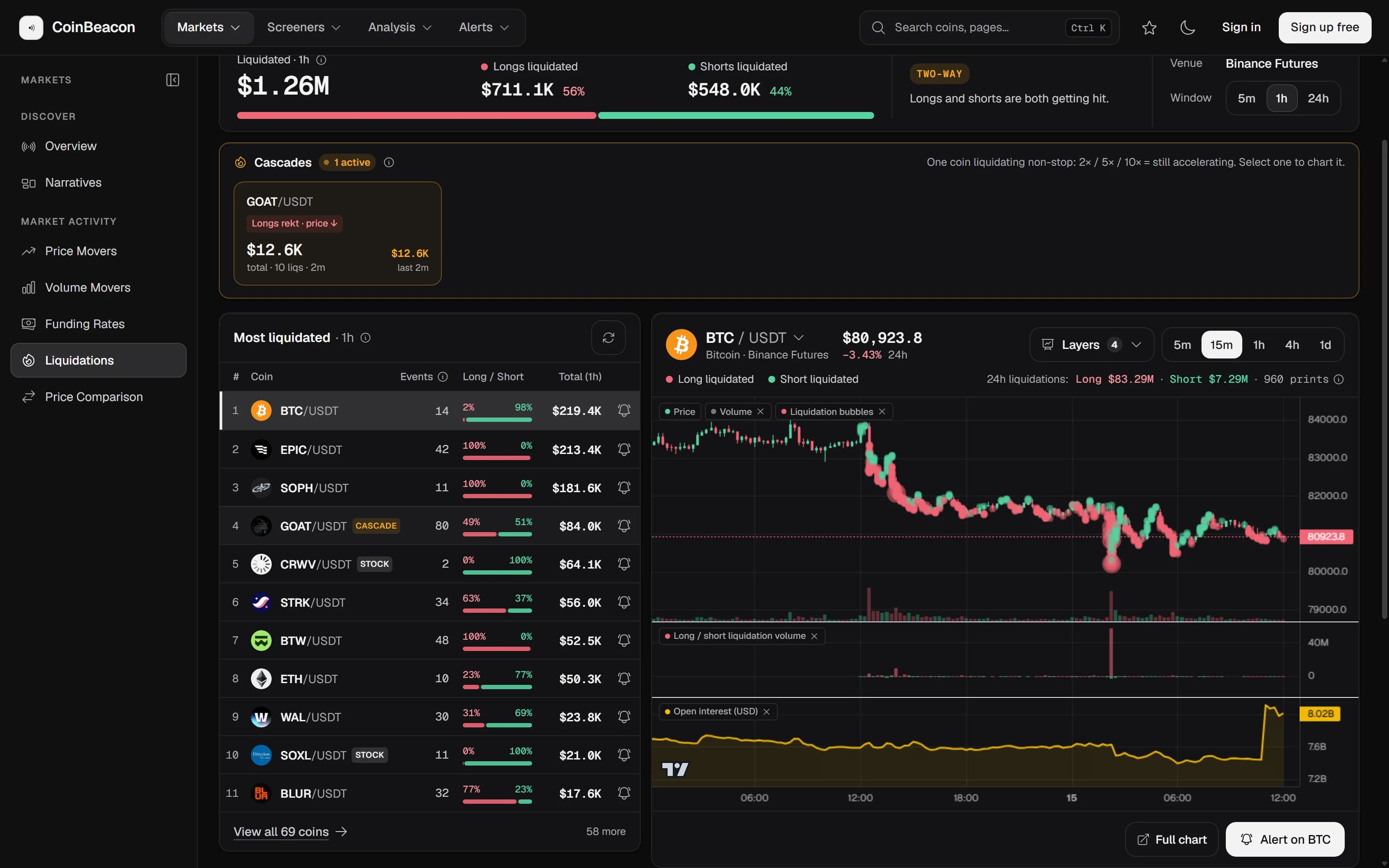Set alert bell for EPIC/USDT row
1389x868 pixels.
624,450
